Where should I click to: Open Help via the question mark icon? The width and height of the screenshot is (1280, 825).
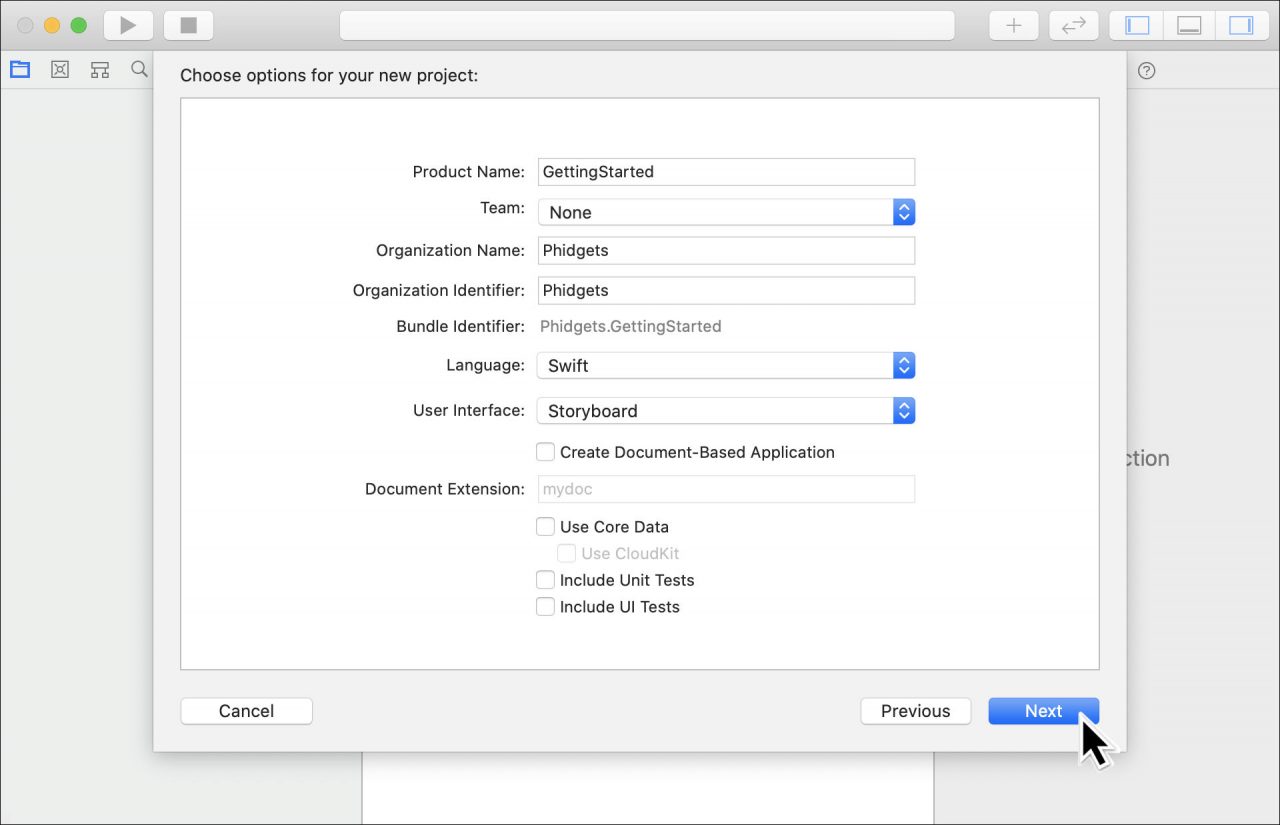(1146, 70)
